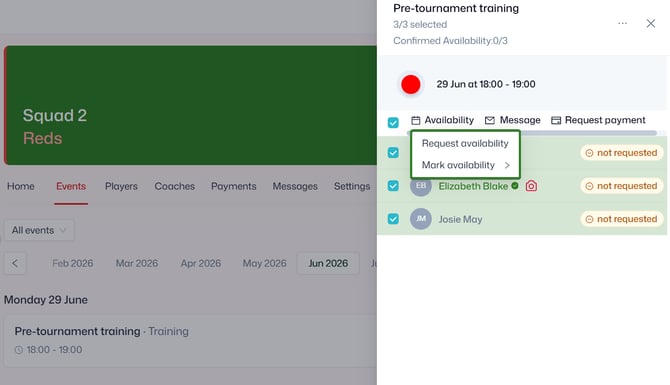Click the red event color circle
This screenshot has height=385, width=670.
pos(411,84)
